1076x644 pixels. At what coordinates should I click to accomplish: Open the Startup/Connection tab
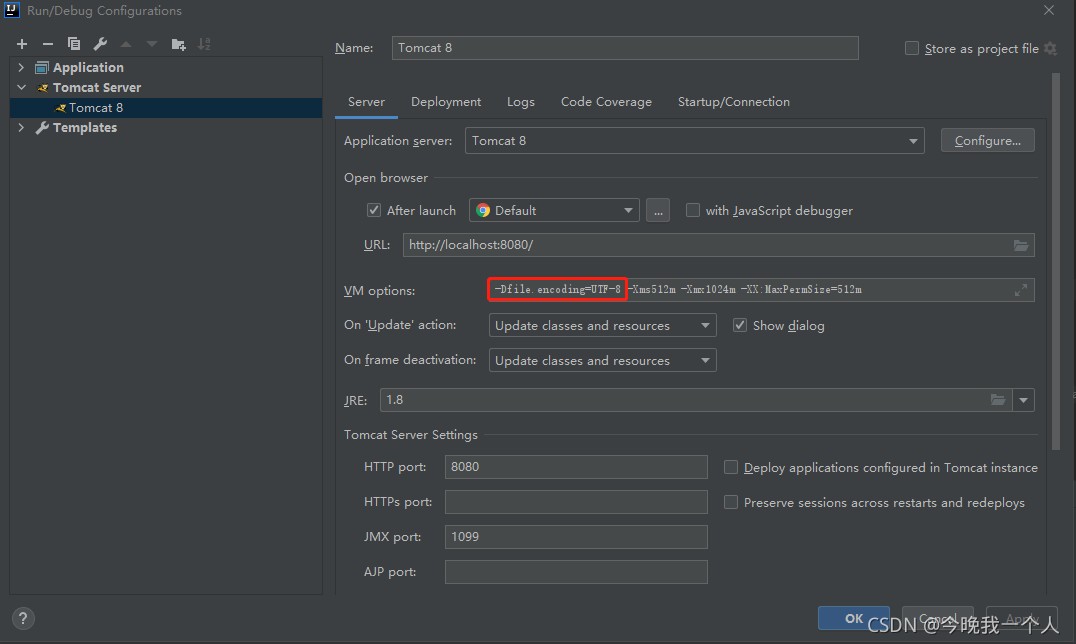(733, 102)
